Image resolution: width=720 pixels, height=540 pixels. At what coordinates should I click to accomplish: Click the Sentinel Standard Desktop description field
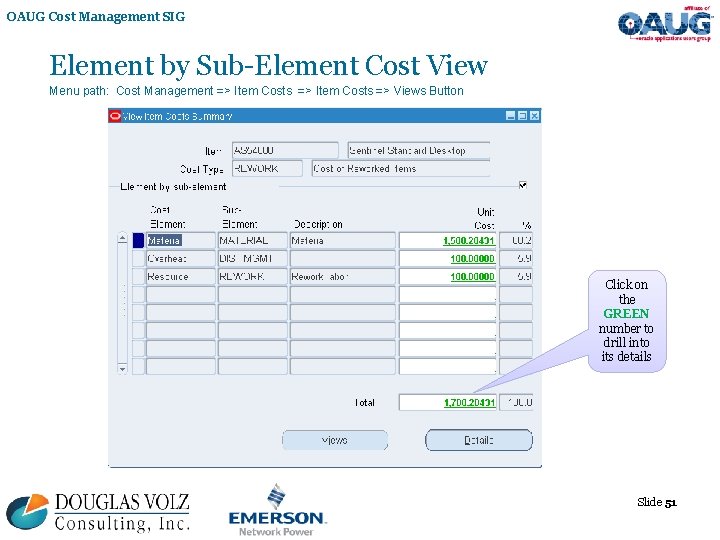[419, 150]
